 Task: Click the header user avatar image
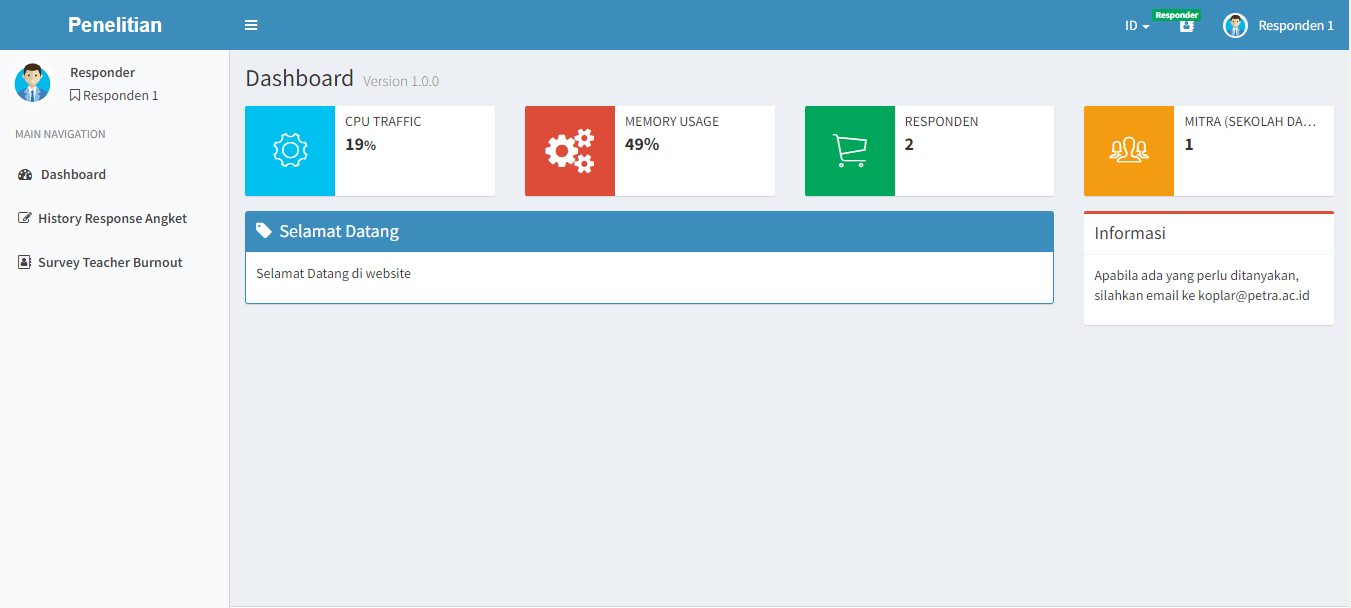tap(1235, 26)
